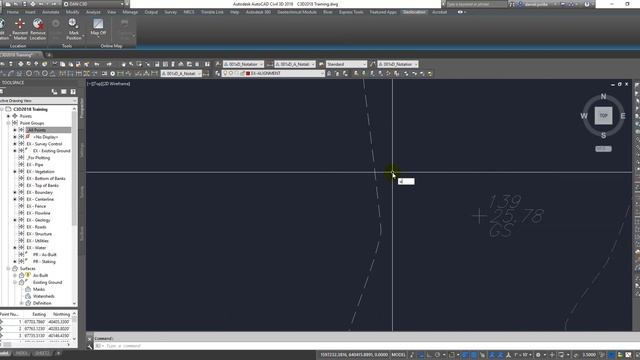Click the Toolspace help question-mark icon
The image size is (640, 360).
click(73, 92)
